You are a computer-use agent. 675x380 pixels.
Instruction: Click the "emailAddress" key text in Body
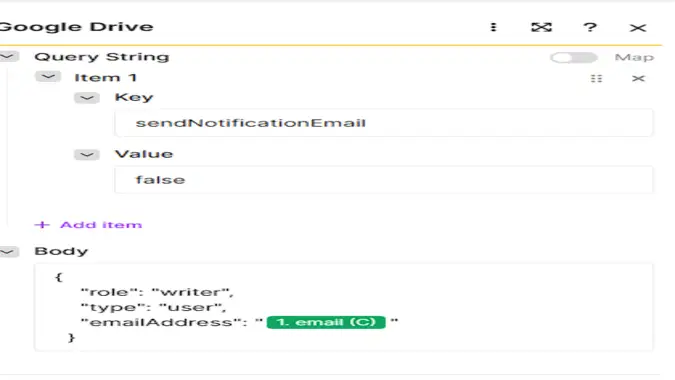pos(160,322)
